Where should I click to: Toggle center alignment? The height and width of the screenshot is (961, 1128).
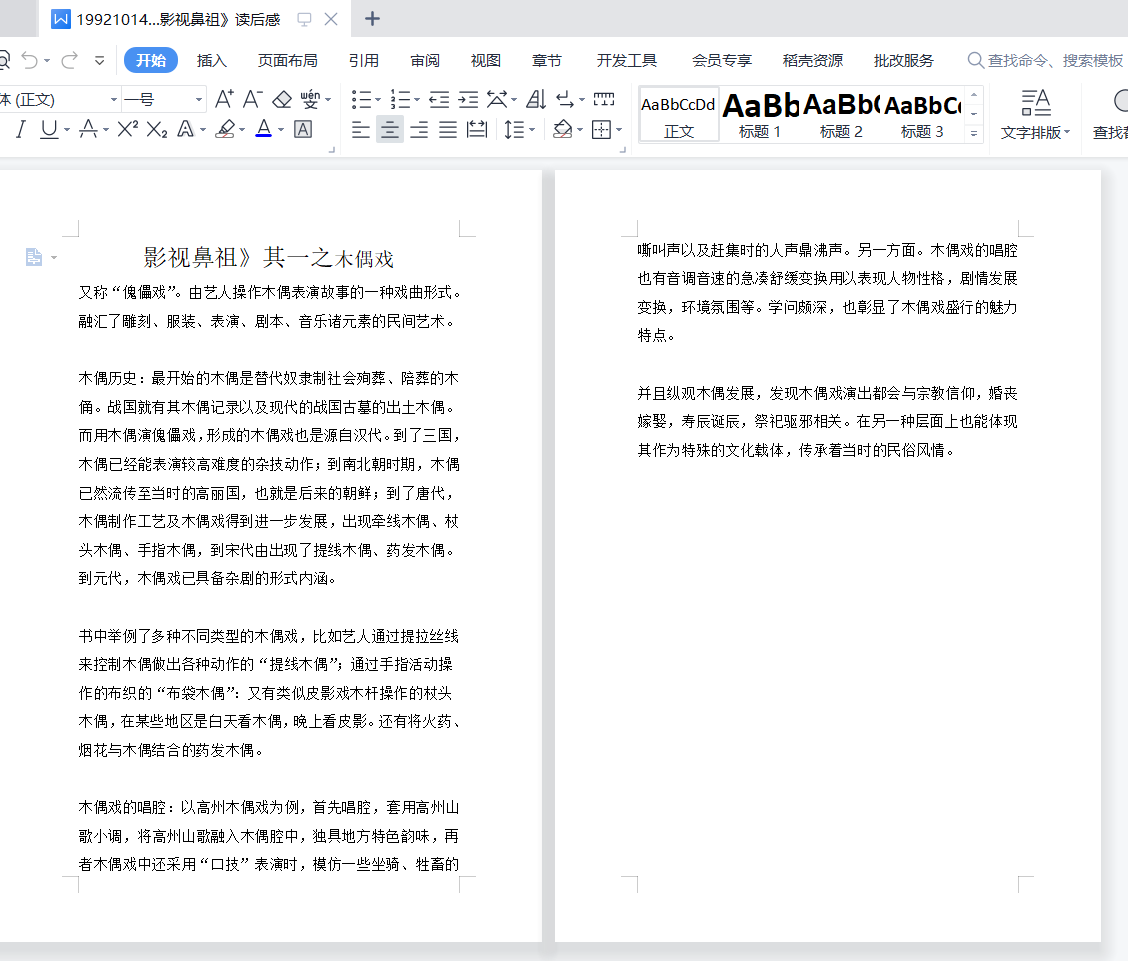[x=390, y=129]
